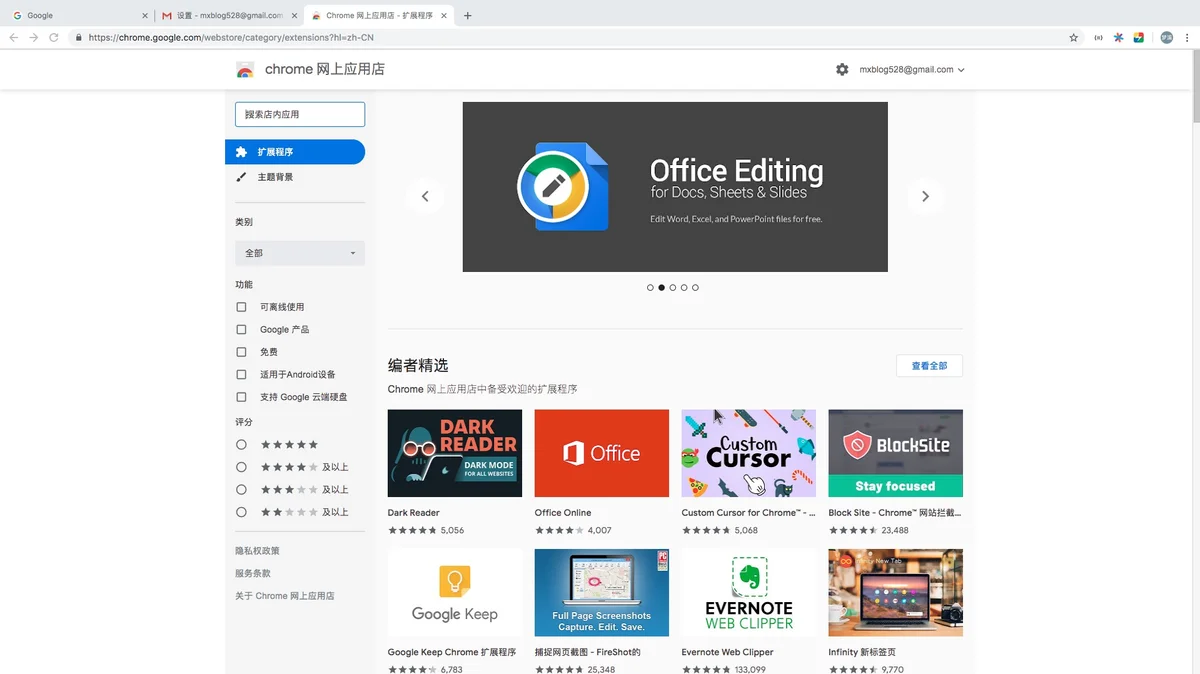Screen dimensions: 1200x674
Task: Close the Google tab
Action: 144,16
